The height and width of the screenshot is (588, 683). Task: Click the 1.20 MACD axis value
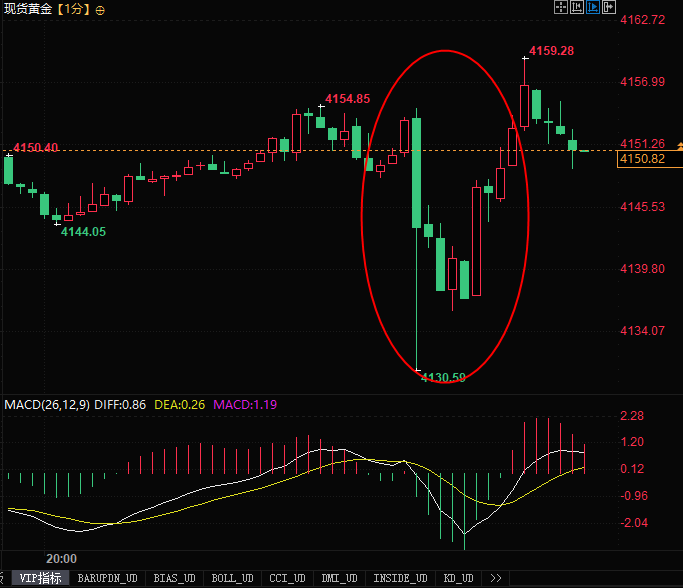pyautogui.click(x=632, y=442)
